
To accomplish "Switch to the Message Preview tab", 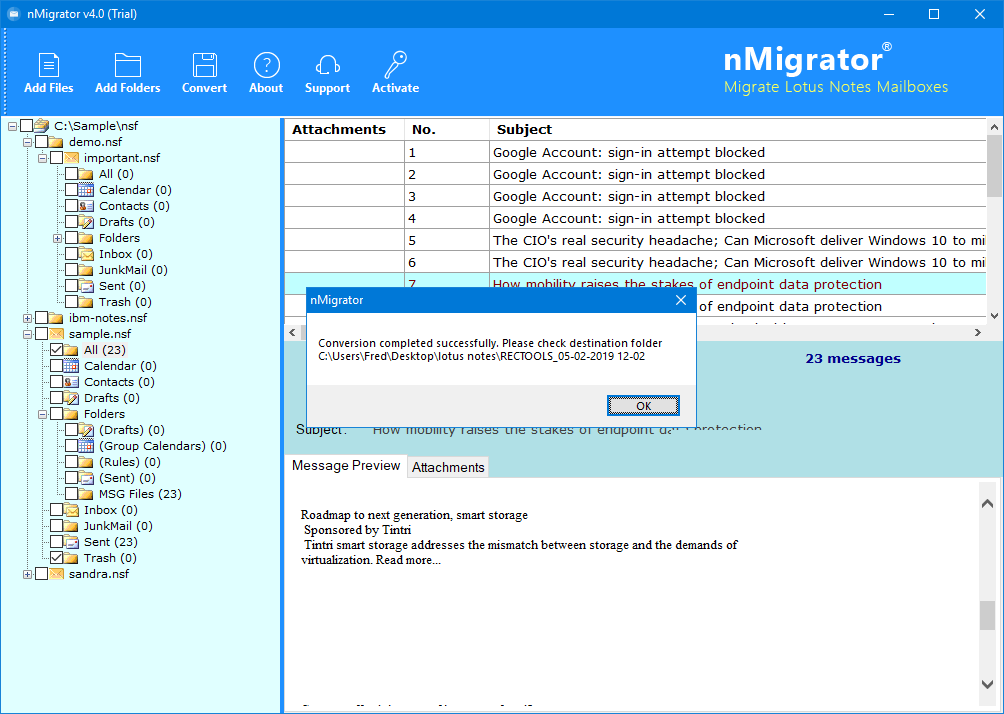I will (346, 466).
